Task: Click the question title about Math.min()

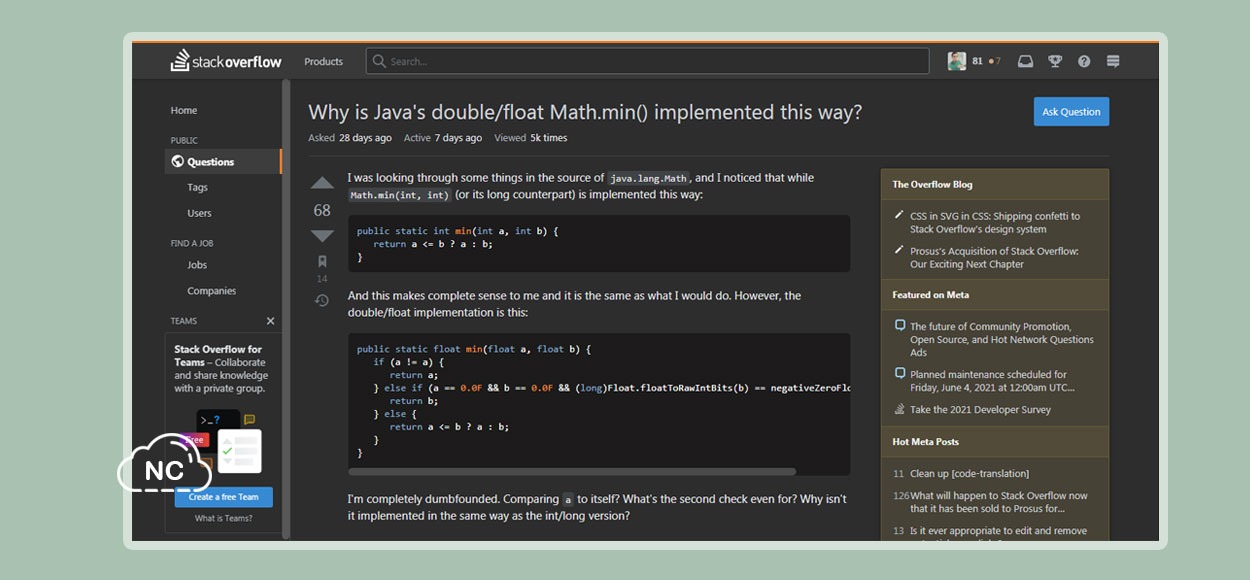Action: coord(585,113)
